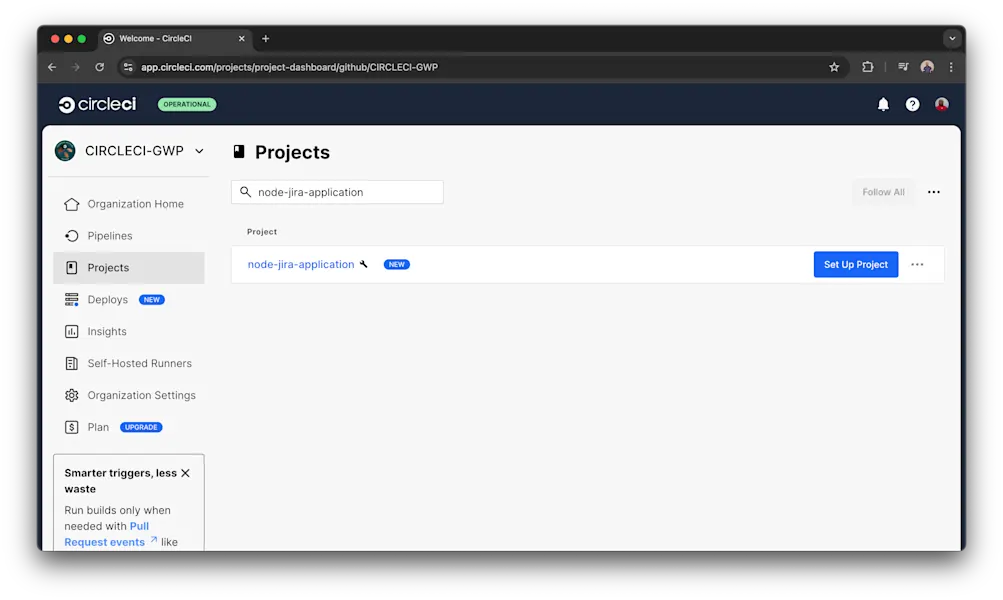Select Deploys in the sidebar
Screen dimensions: 1003x600
[107, 299]
